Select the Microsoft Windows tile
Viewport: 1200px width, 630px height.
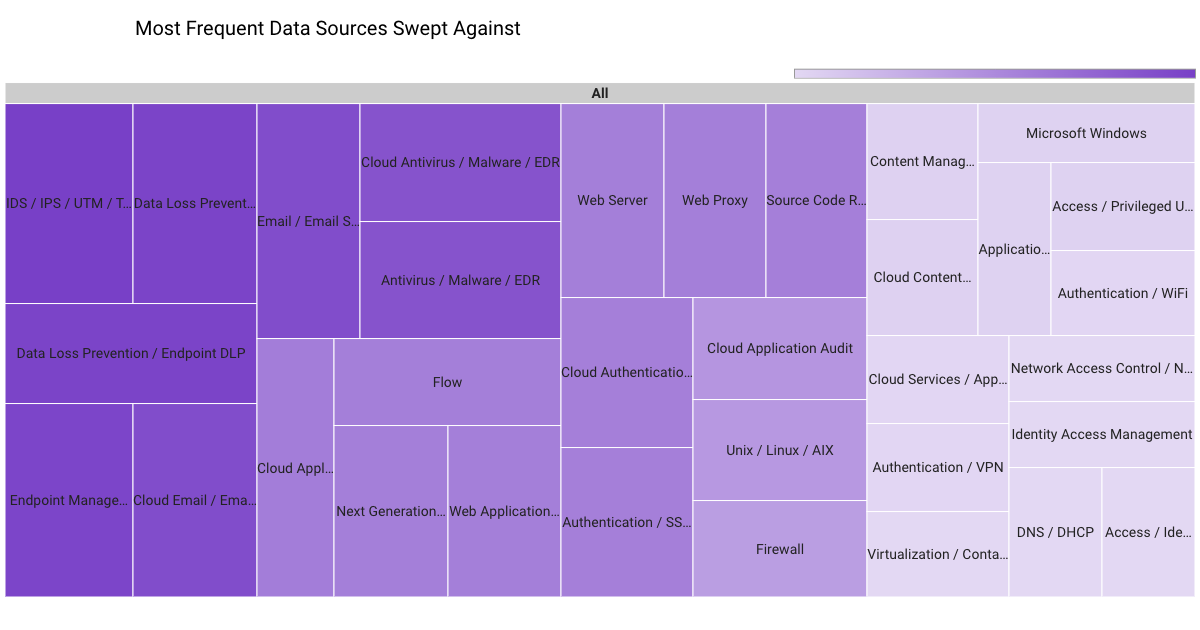pyautogui.click(x=1086, y=133)
